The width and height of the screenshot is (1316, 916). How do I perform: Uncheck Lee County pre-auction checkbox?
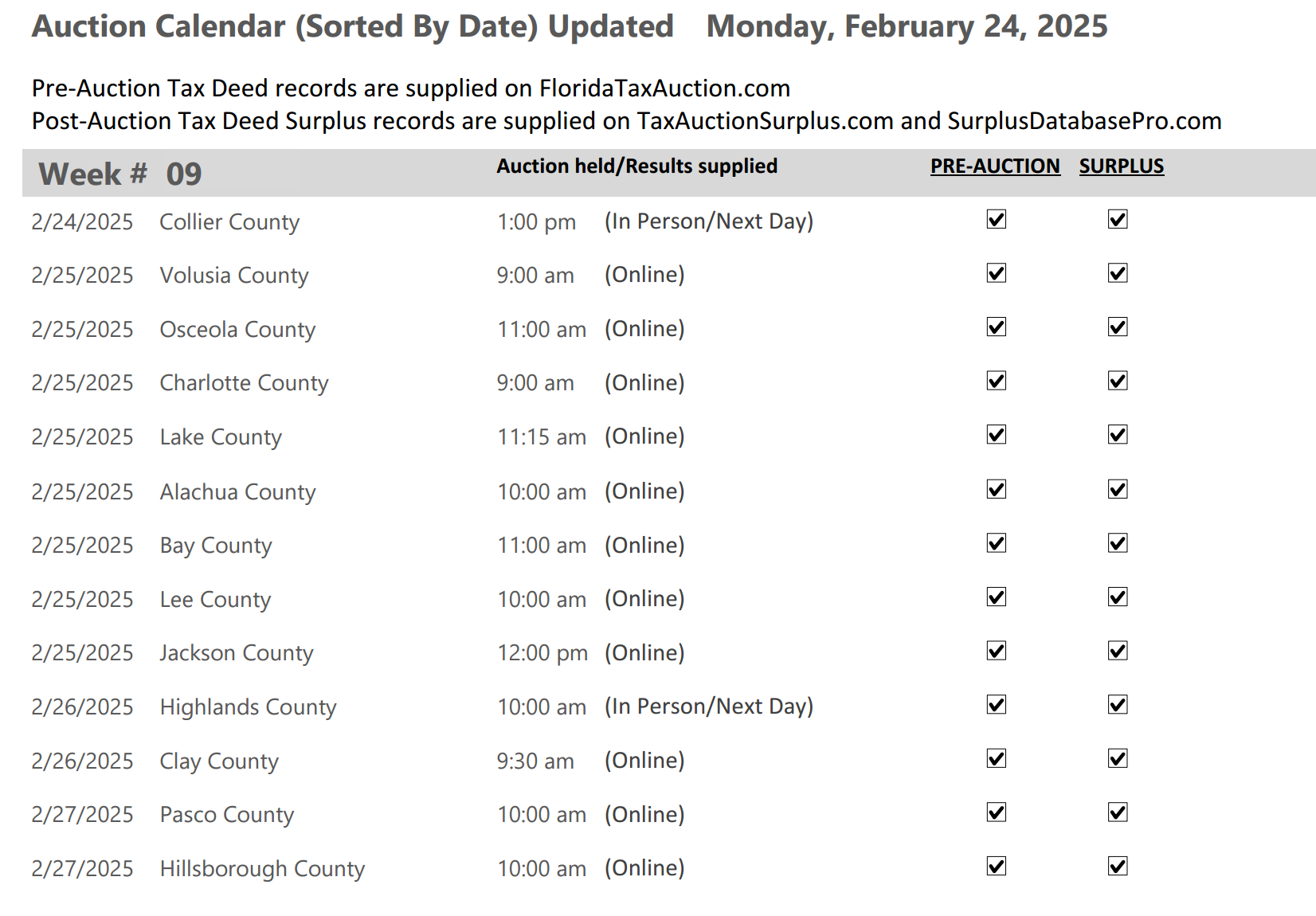click(997, 597)
